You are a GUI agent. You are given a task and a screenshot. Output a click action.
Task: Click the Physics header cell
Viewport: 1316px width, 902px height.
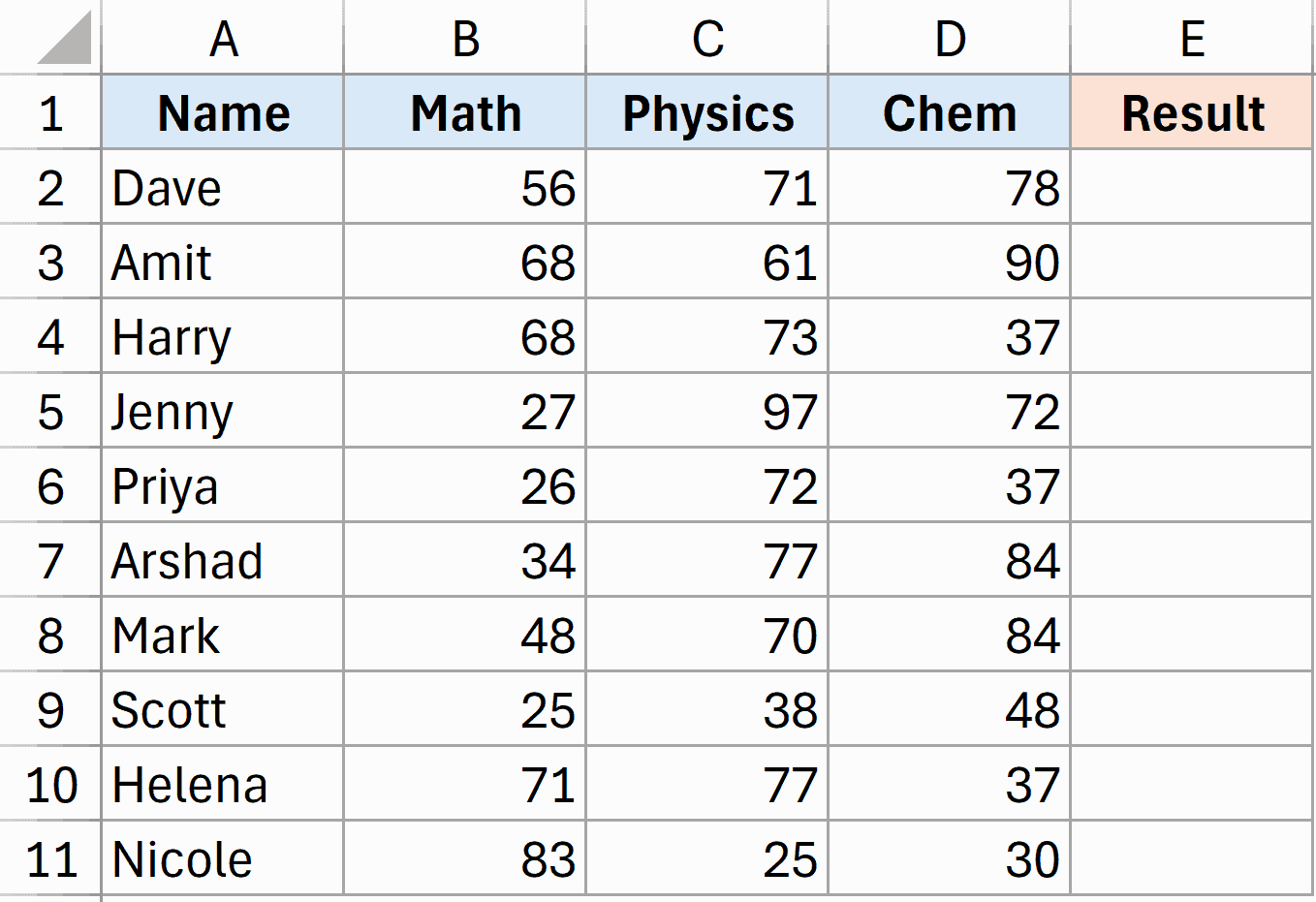706,112
